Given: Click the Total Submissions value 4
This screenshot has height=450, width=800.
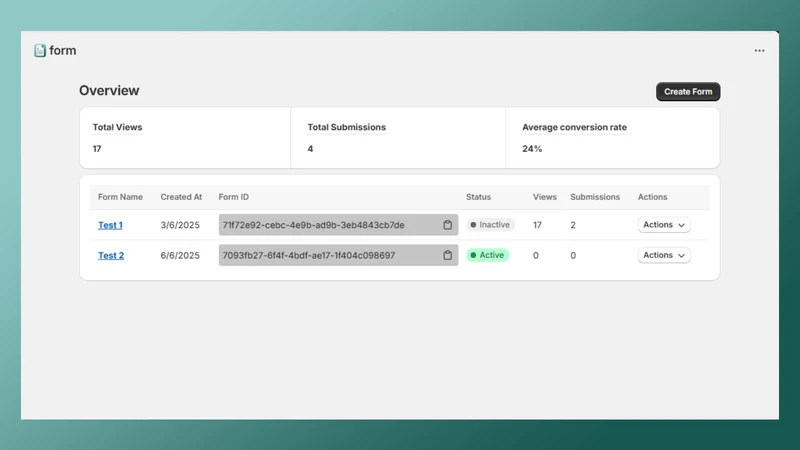Looking at the screenshot, I should point(310,148).
